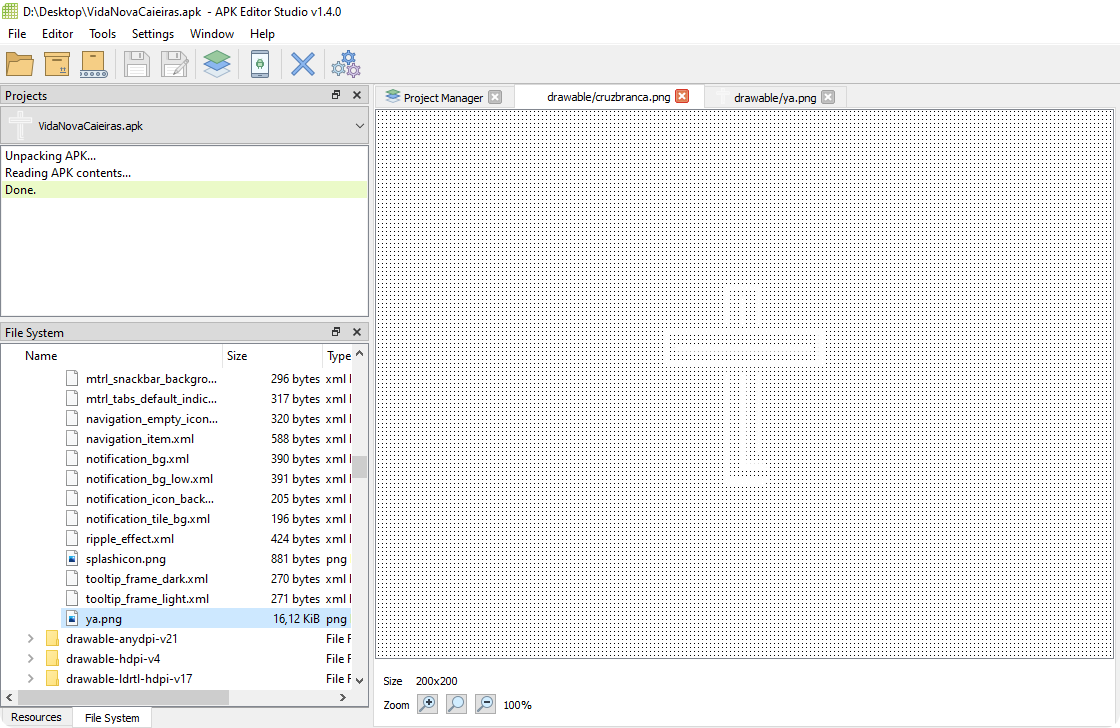
Task: Click the Install APK conveyor icon
Action: [93, 64]
